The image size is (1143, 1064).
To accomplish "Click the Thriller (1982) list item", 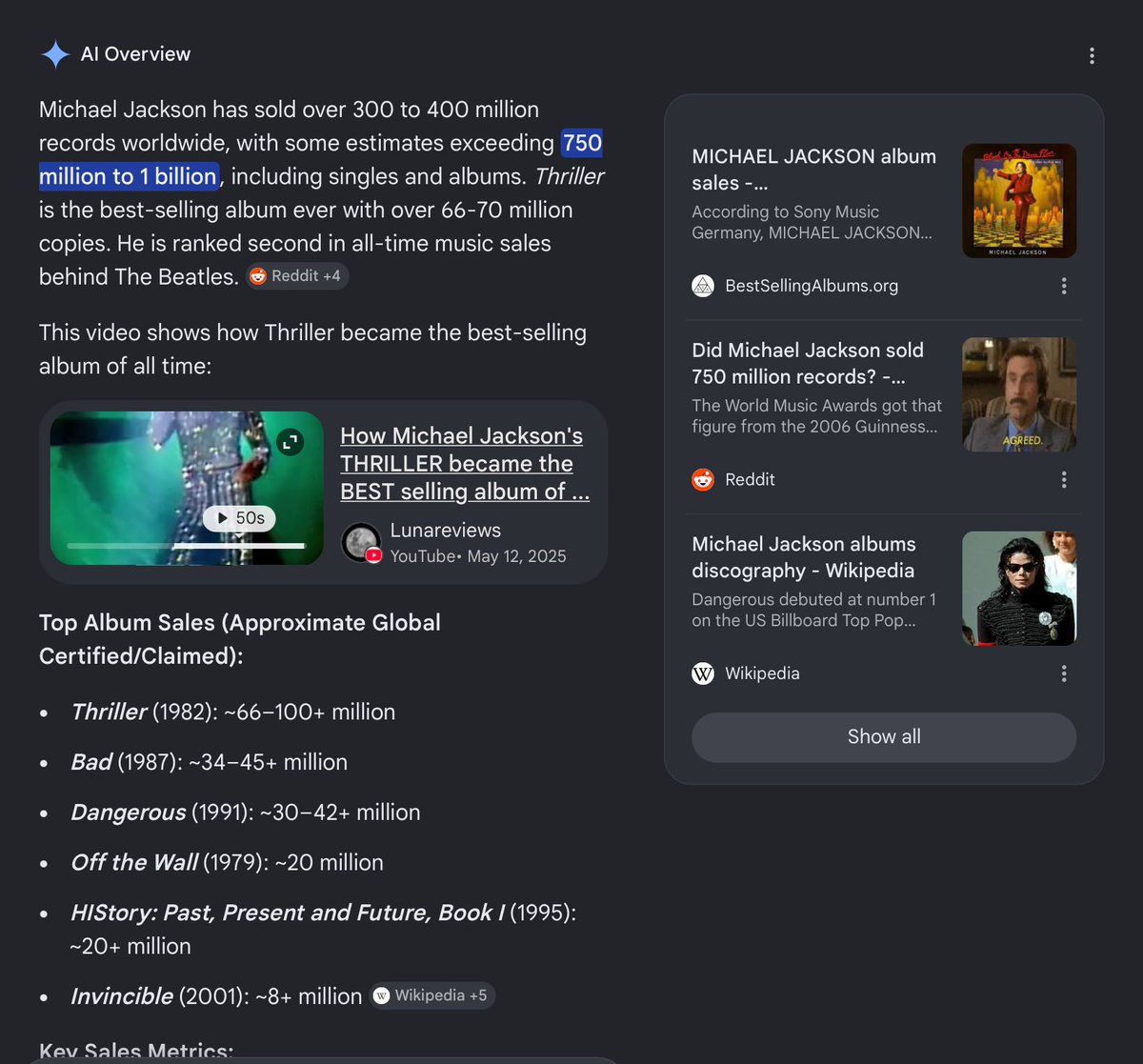I will pyautogui.click(x=233, y=712).
